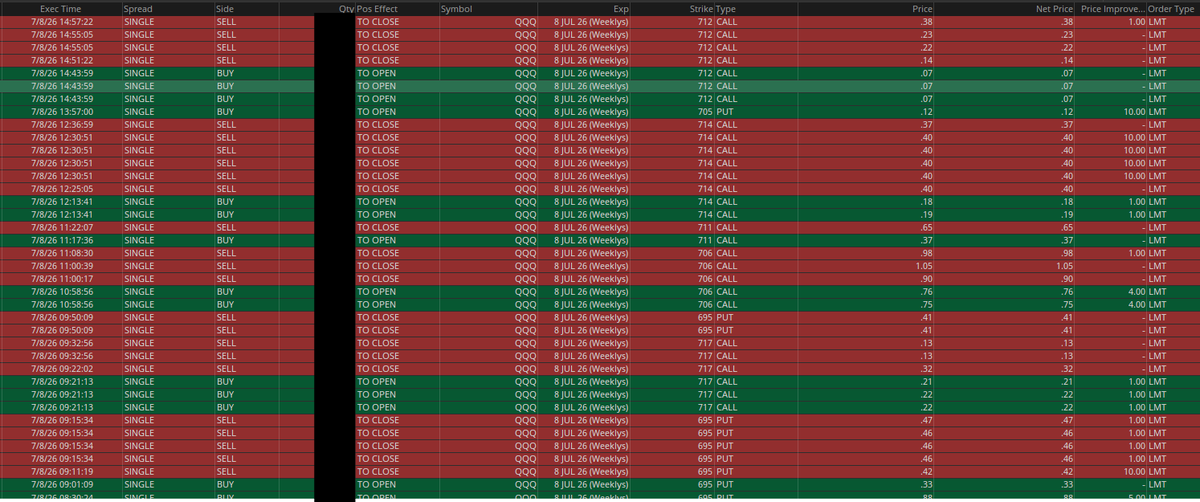
Task: Select the 7/8/26 11:22:07 exec time cell
Action: pos(63,227)
